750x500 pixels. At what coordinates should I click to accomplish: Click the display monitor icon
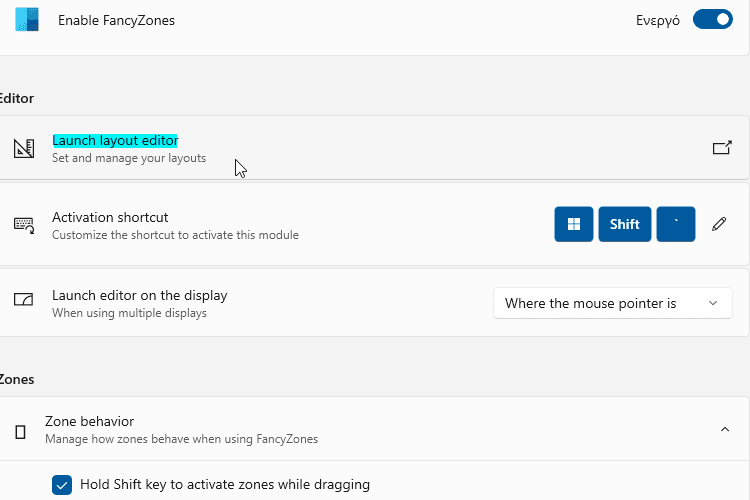(23, 300)
